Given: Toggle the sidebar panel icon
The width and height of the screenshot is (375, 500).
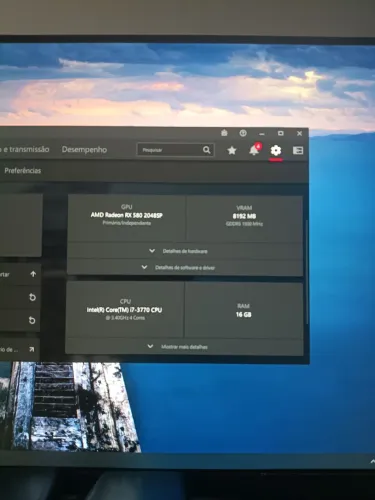Looking at the screenshot, I should click(298, 150).
